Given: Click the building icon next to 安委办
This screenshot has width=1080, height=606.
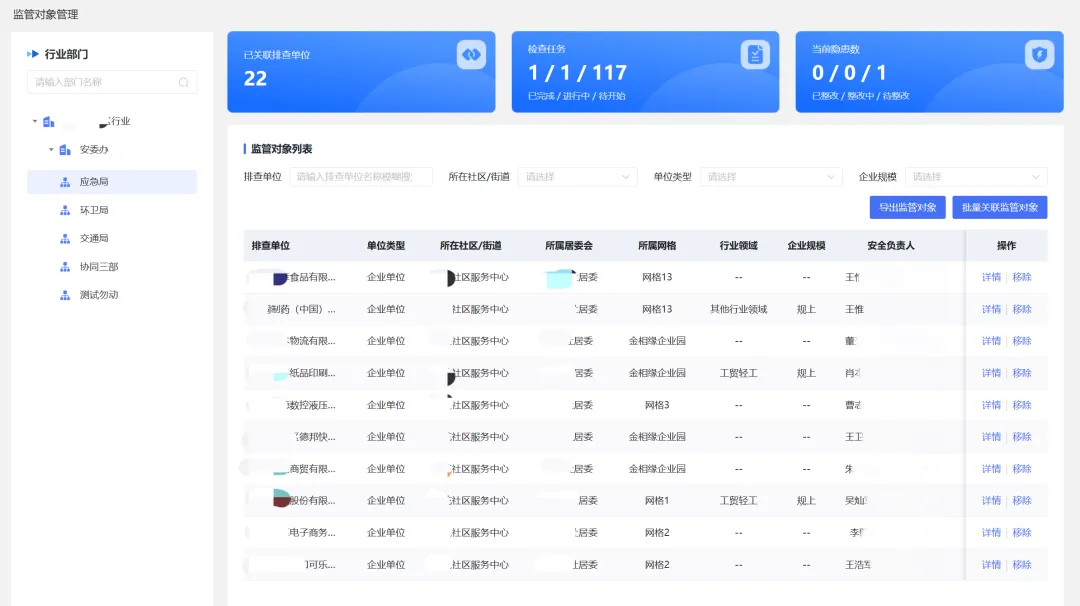Looking at the screenshot, I should pyautogui.click(x=65, y=149).
